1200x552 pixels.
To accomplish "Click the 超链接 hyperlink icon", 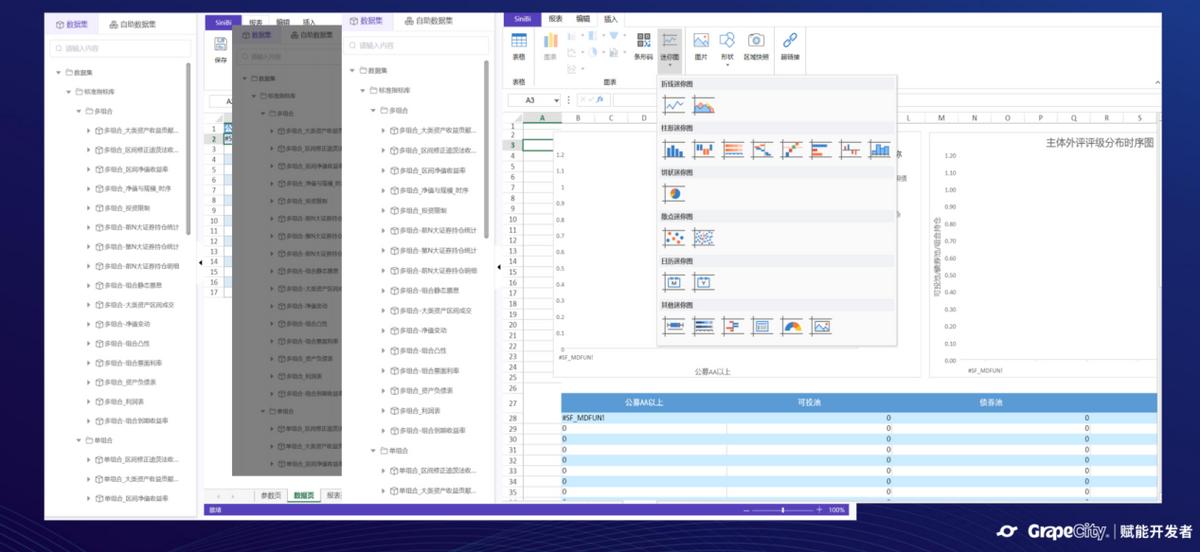I will point(789,45).
